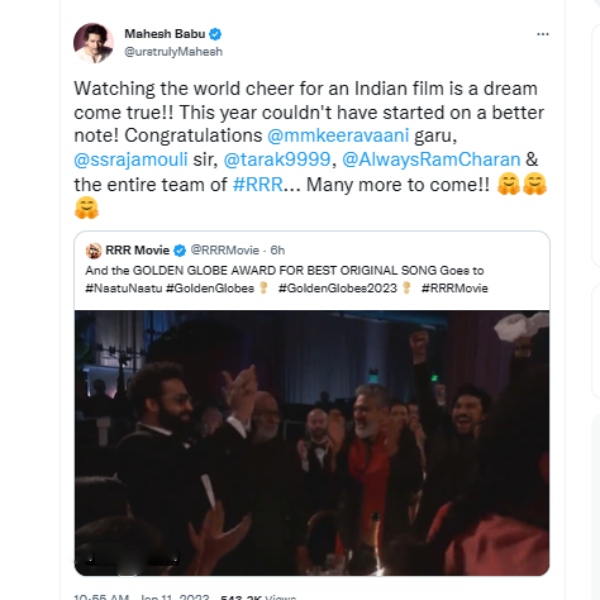The width and height of the screenshot is (600, 600).
Task: Click the @urstrulyMahesh handle
Action: pyautogui.click(x=173, y=52)
